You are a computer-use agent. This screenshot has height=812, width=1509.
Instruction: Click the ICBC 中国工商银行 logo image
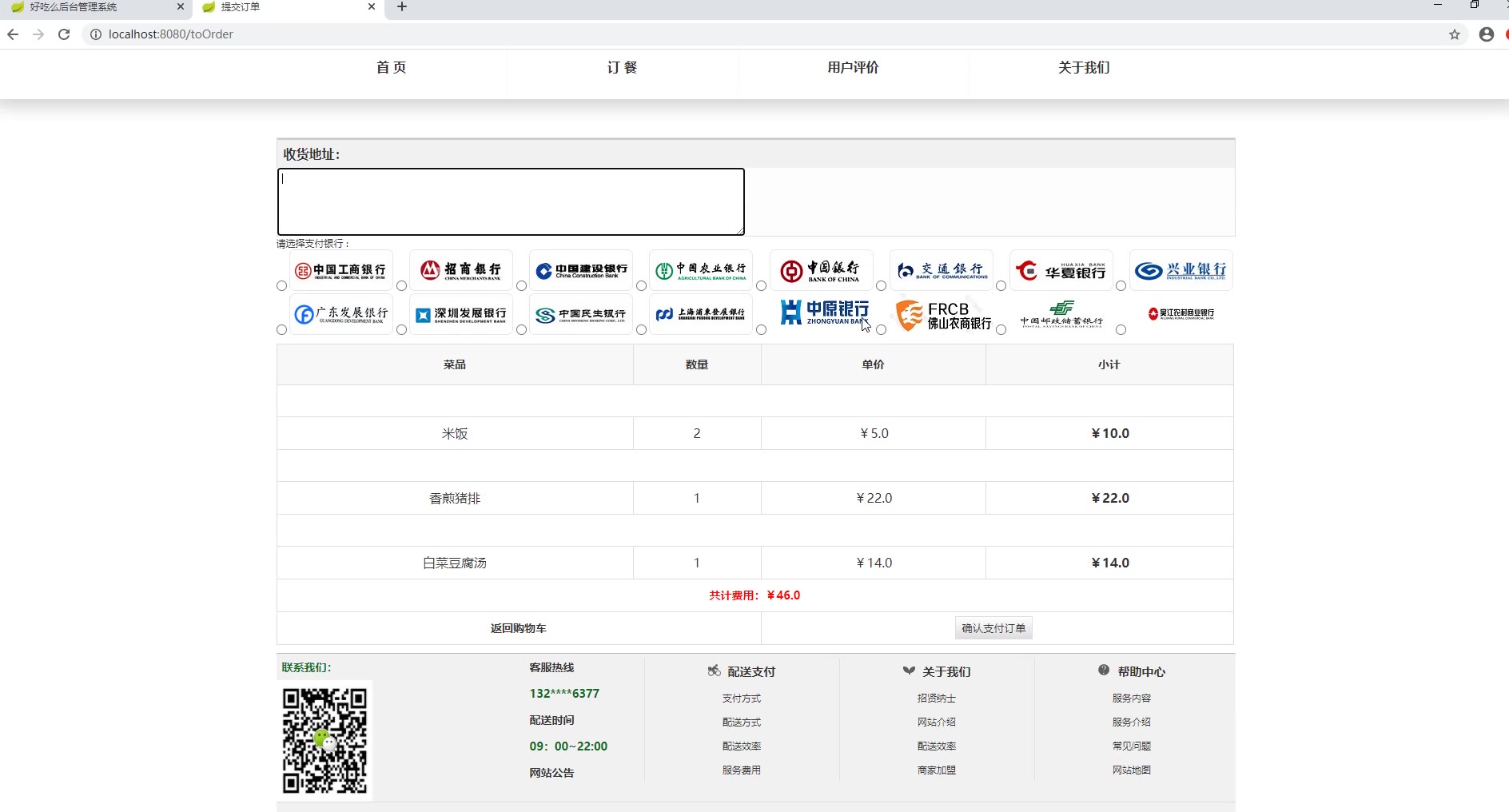[341, 271]
